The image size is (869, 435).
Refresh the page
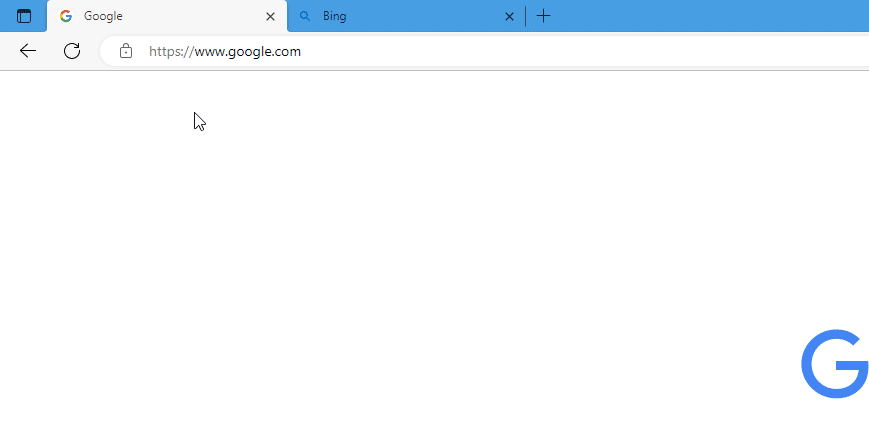point(72,51)
